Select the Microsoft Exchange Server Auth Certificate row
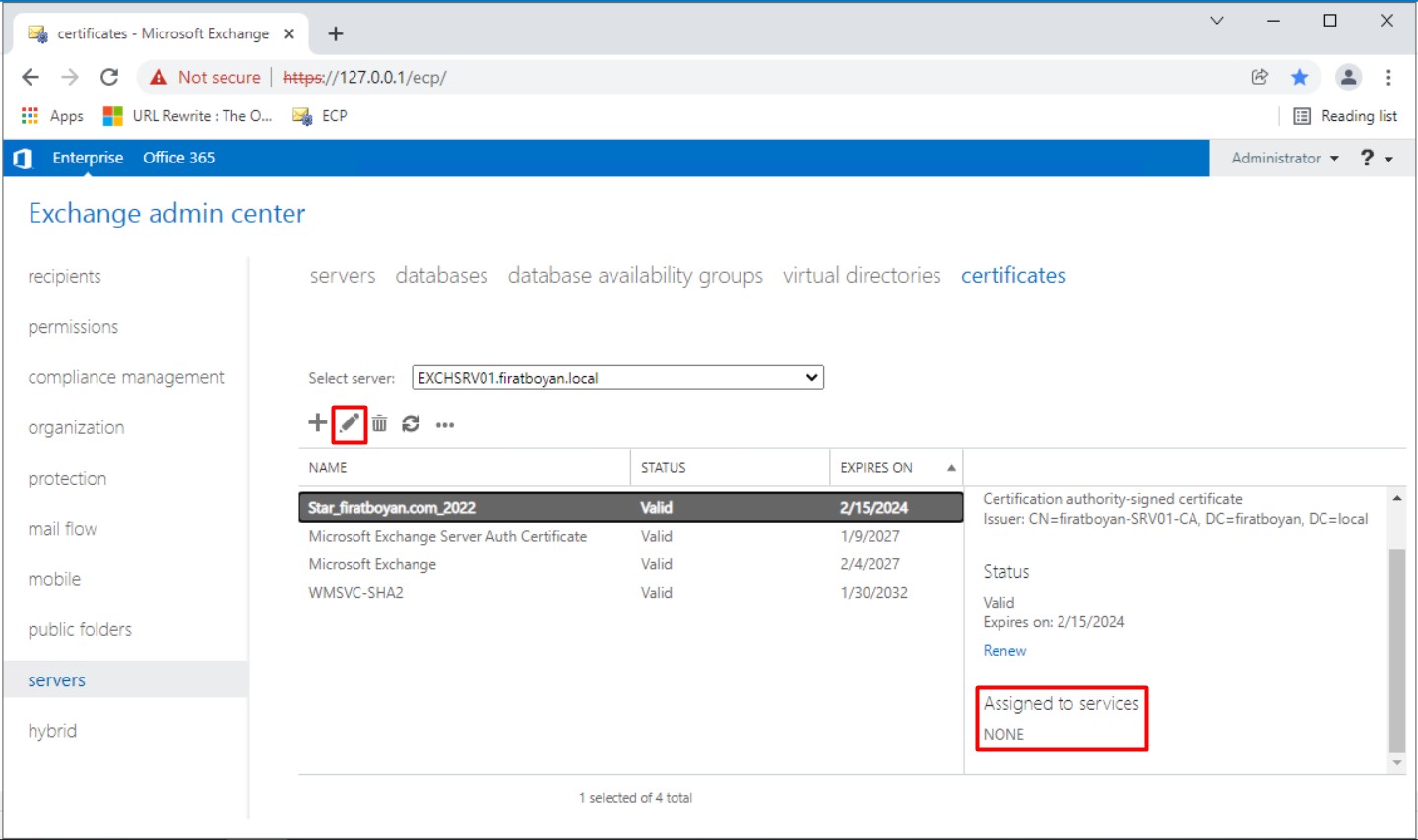The image size is (1418, 840). coord(631,537)
